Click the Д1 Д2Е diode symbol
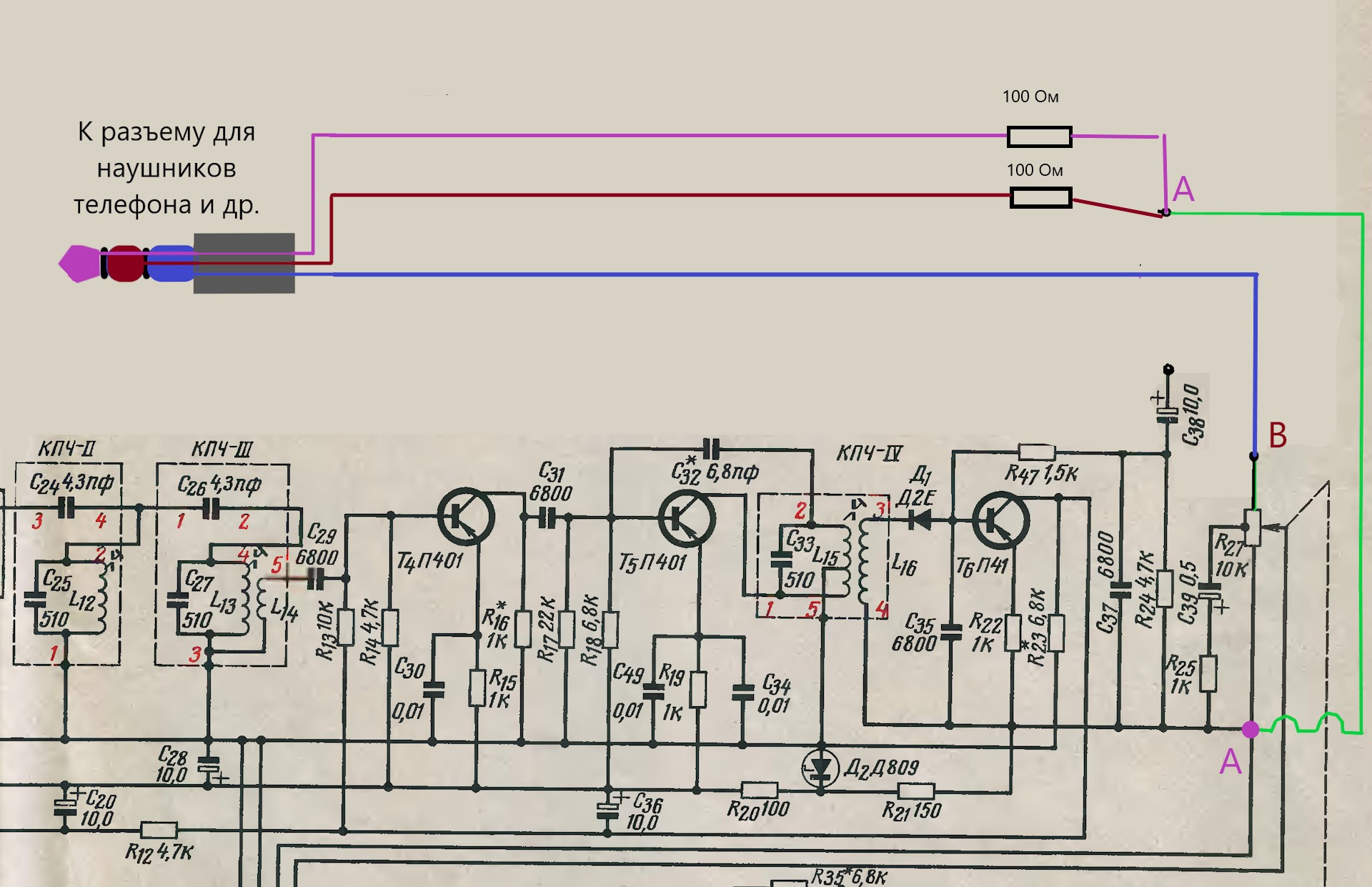The width and height of the screenshot is (1372, 887). tap(919, 520)
